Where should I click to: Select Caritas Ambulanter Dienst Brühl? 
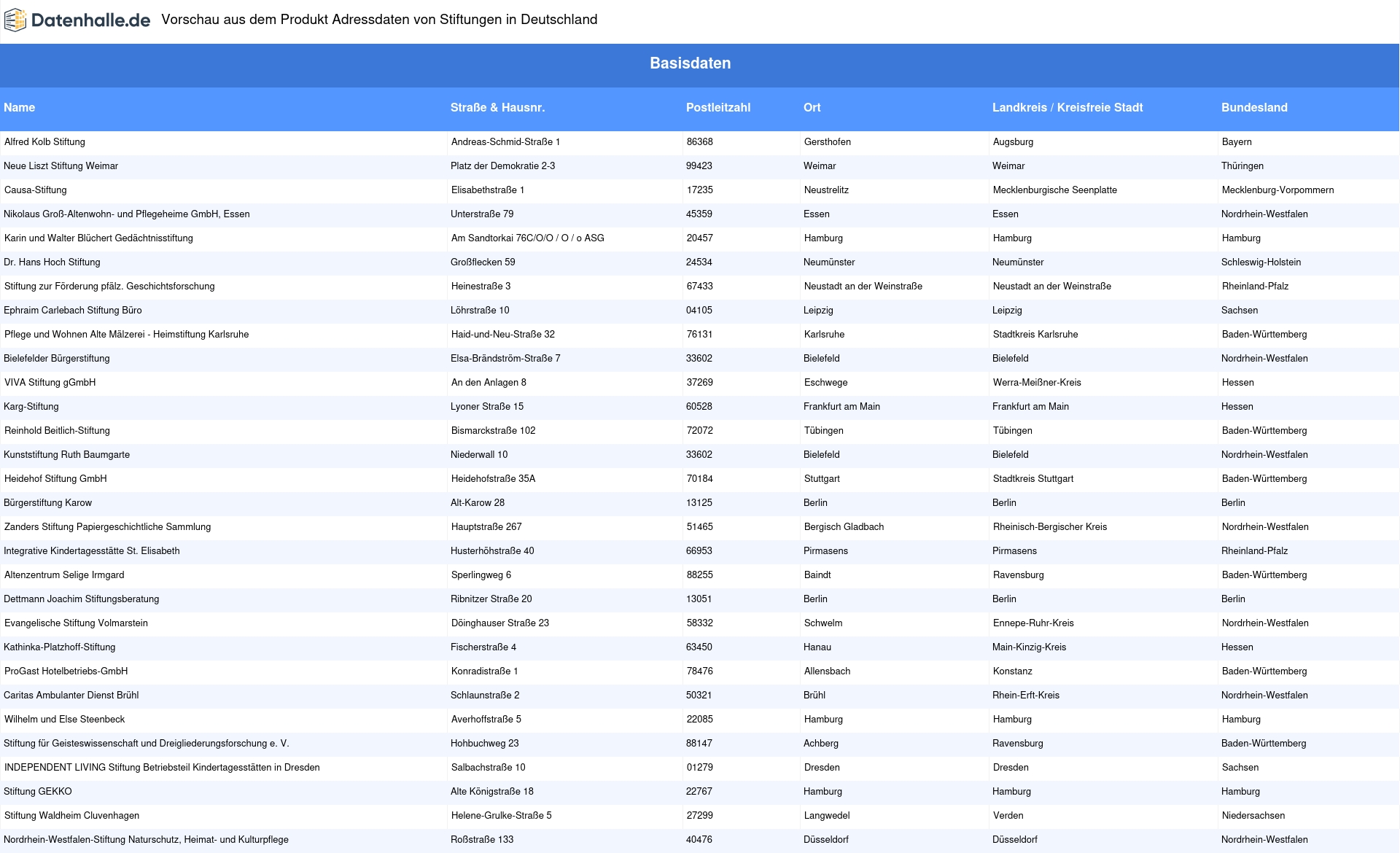tap(71, 696)
